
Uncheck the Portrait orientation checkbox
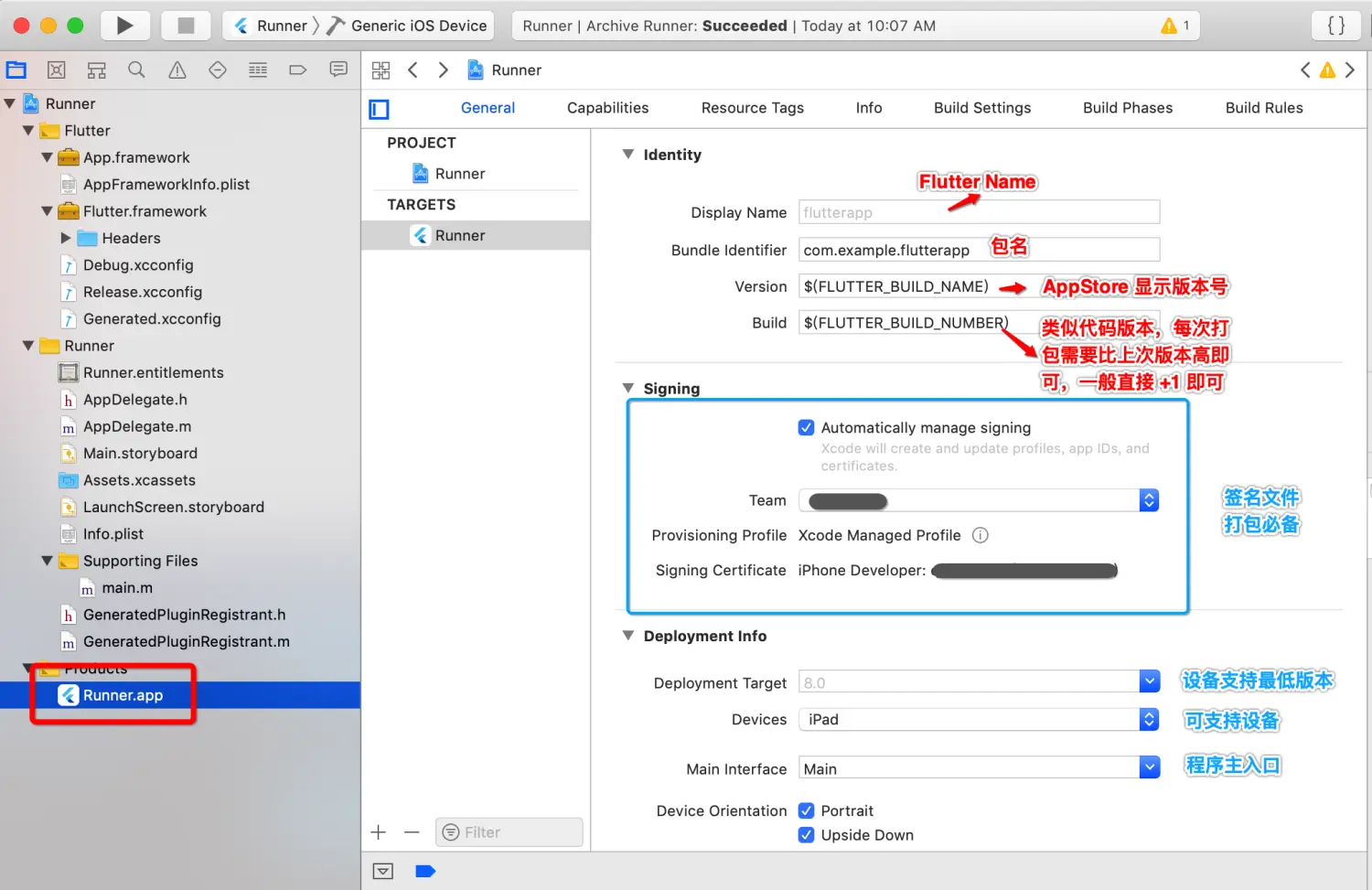click(806, 810)
